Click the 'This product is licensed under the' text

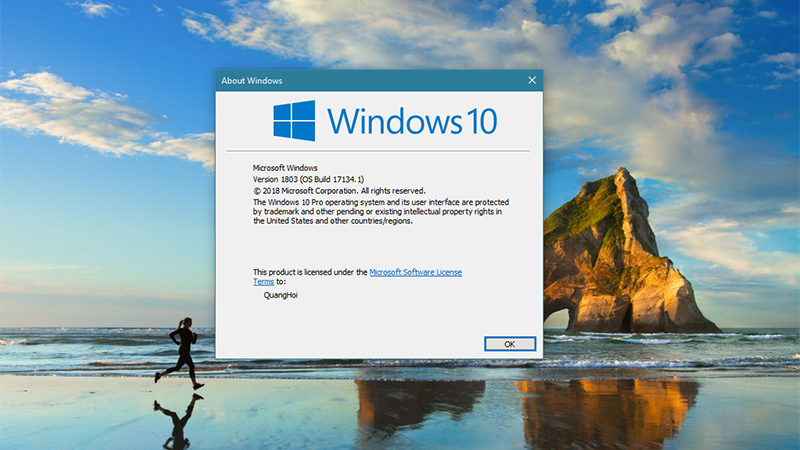pos(310,272)
